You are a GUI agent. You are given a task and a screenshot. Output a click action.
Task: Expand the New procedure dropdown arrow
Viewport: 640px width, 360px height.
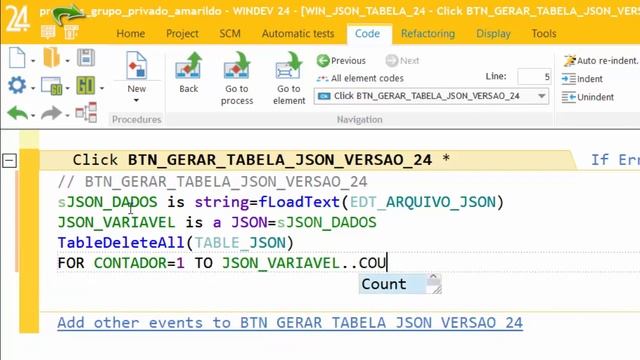coord(136,100)
